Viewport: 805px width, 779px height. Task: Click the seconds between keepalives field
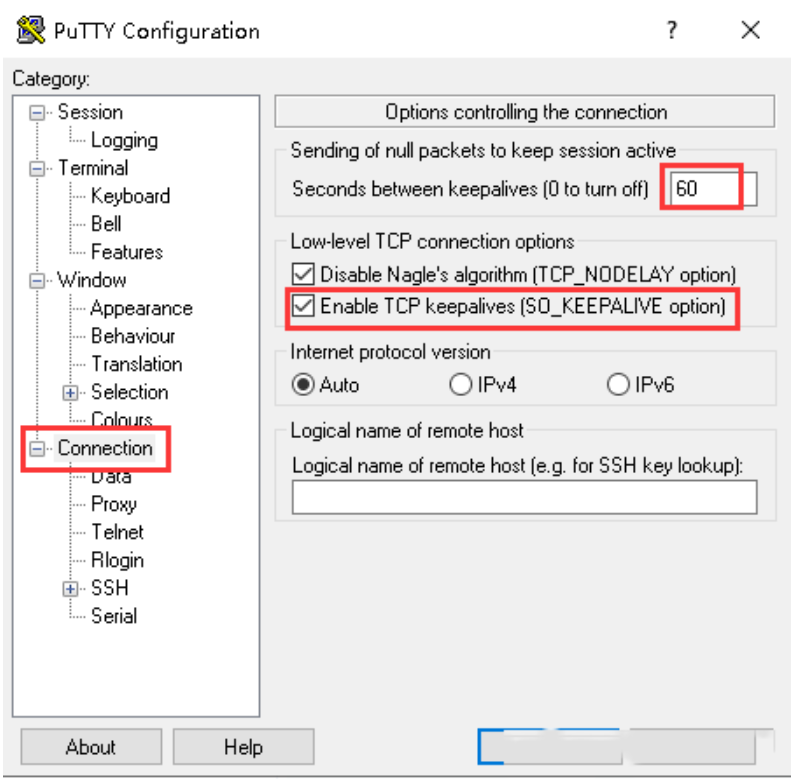point(713,188)
